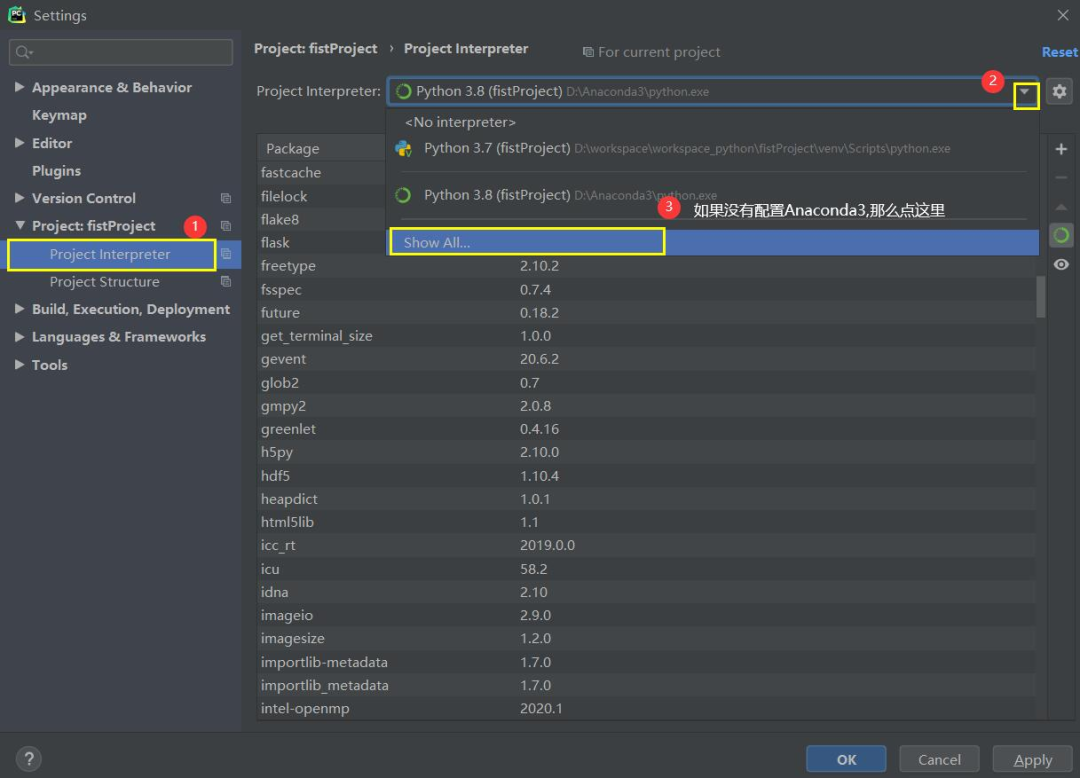Image resolution: width=1080 pixels, height=778 pixels.
Task: Click the minus icon to uninstall a package
Action: (x=1061, y=178)
